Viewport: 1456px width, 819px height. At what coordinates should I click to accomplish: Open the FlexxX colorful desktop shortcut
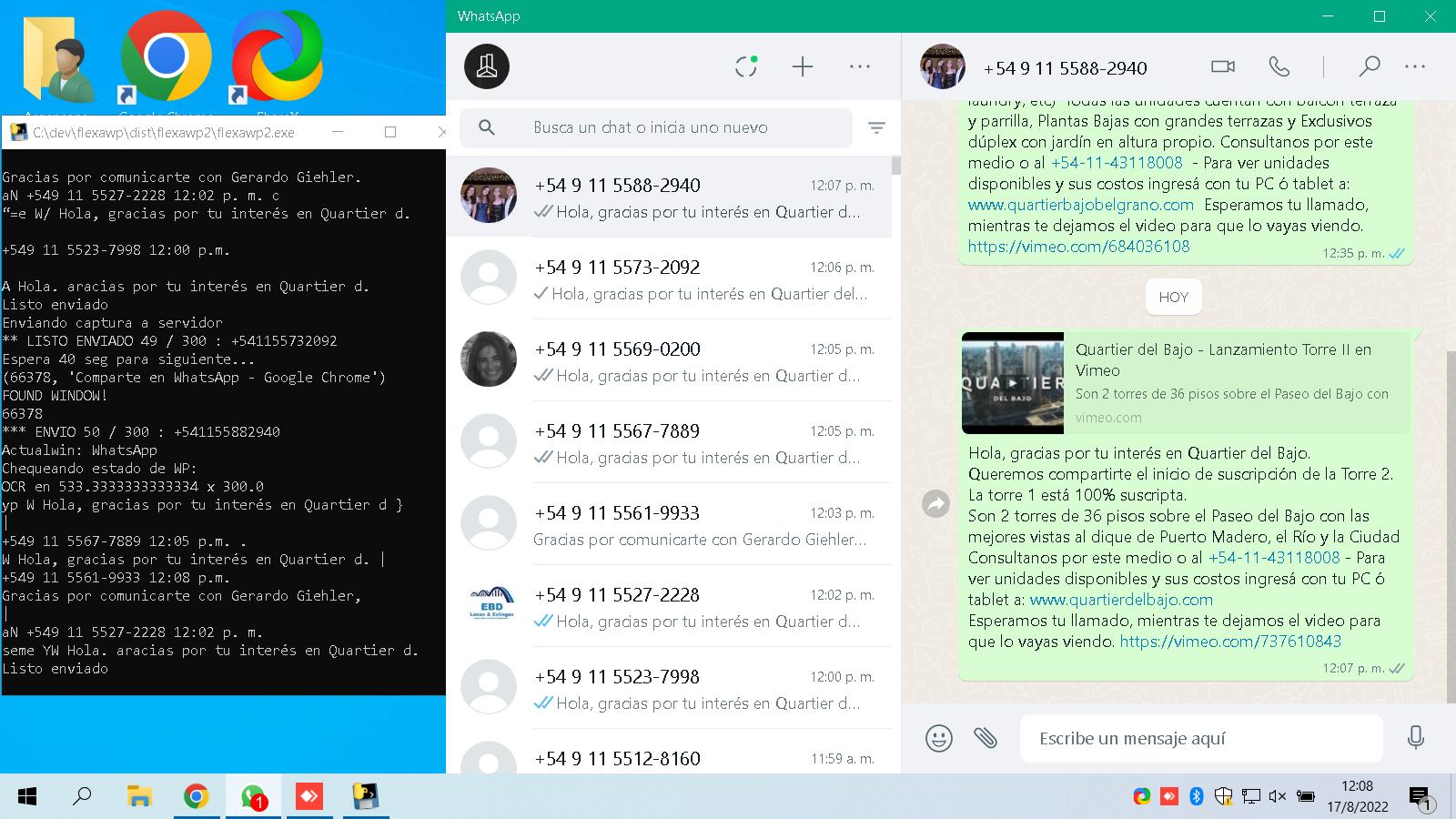[x=277, y=64]
